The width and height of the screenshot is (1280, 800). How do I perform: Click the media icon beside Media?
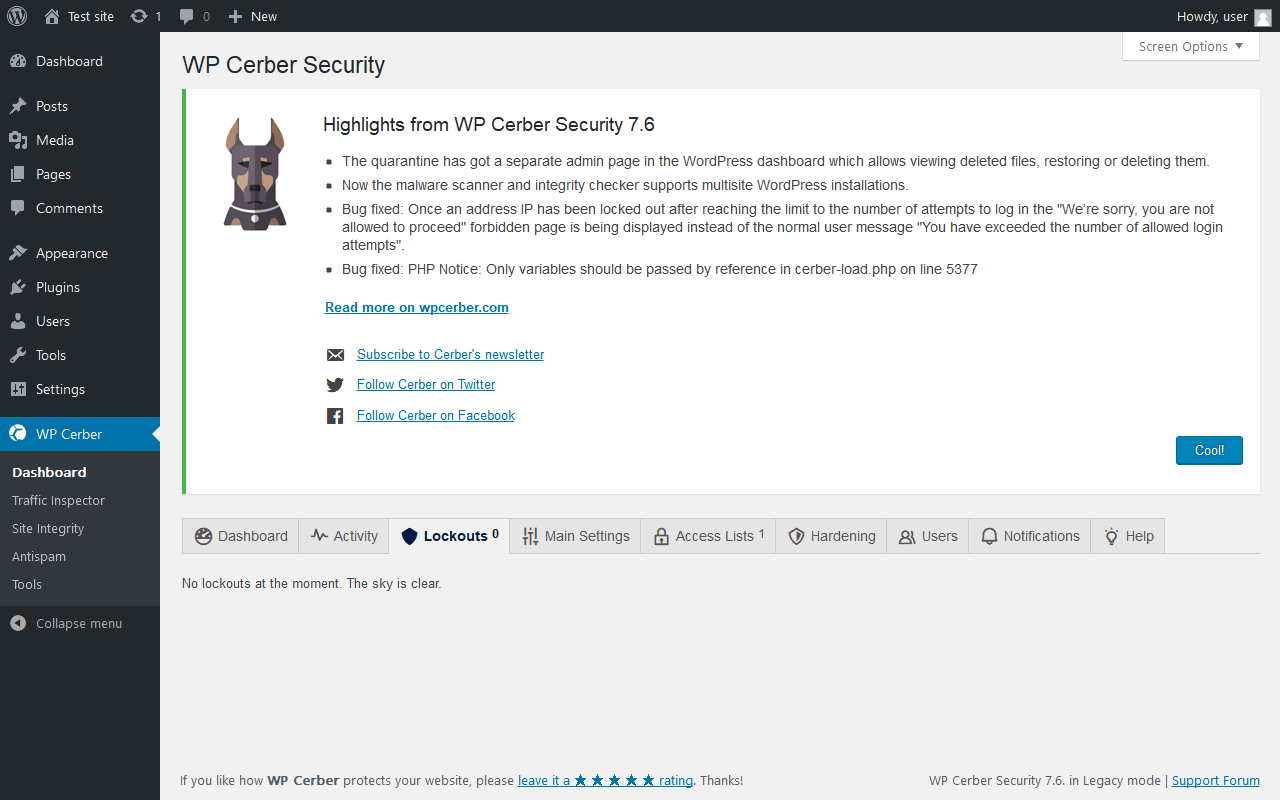[x=18, y=140]
